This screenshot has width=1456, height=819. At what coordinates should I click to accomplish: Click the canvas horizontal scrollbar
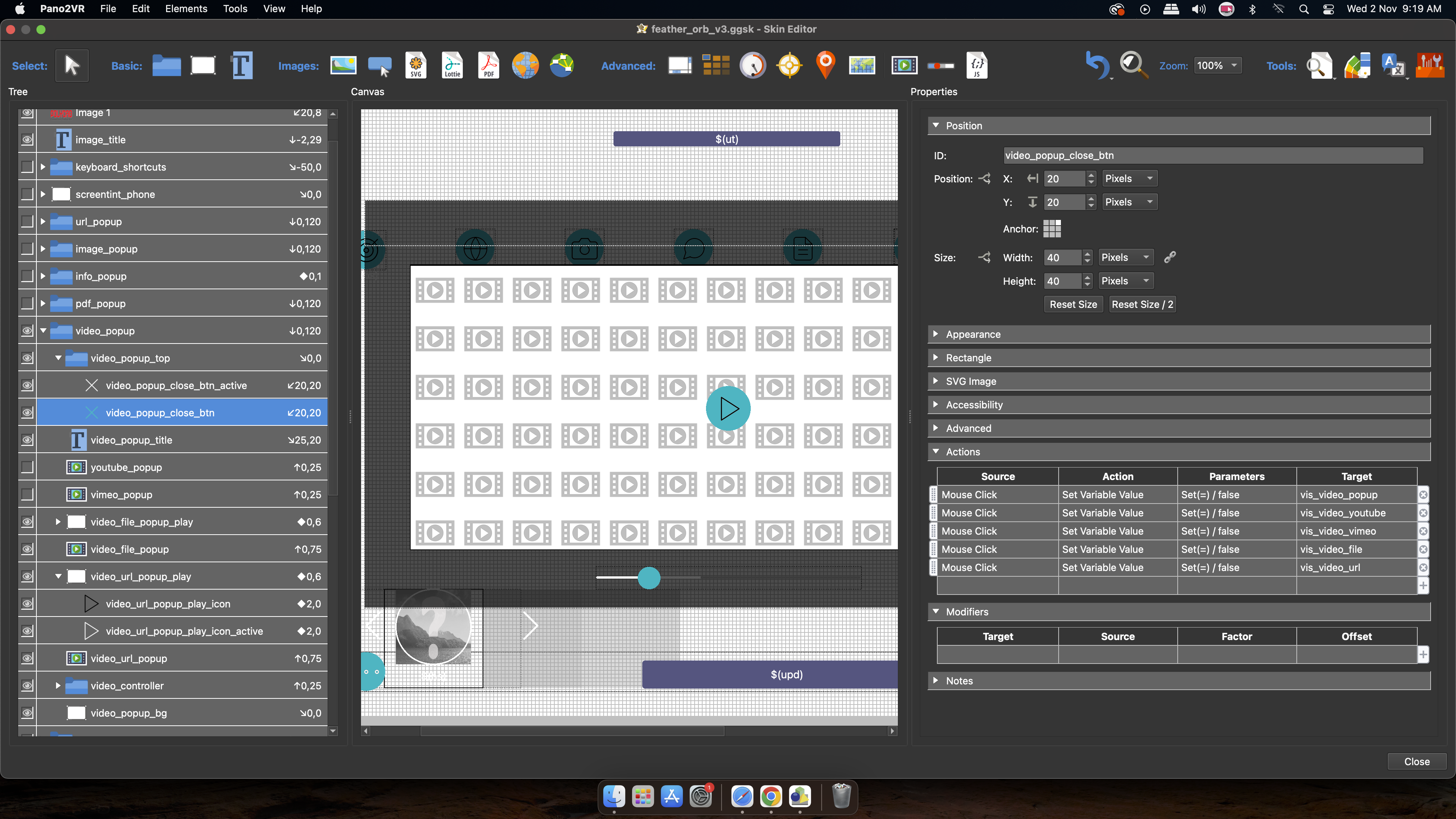coord(572,731)
